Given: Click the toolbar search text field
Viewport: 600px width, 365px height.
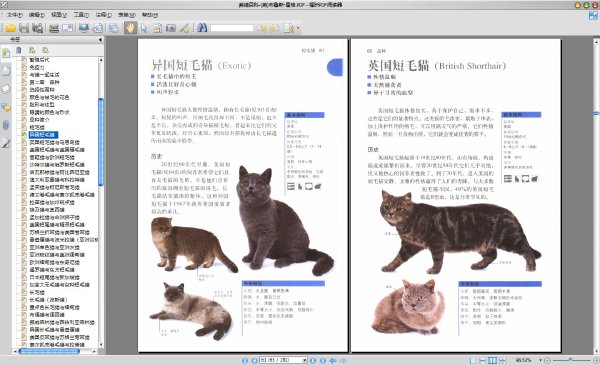Looking at the screenshot, I should point(232,28).
